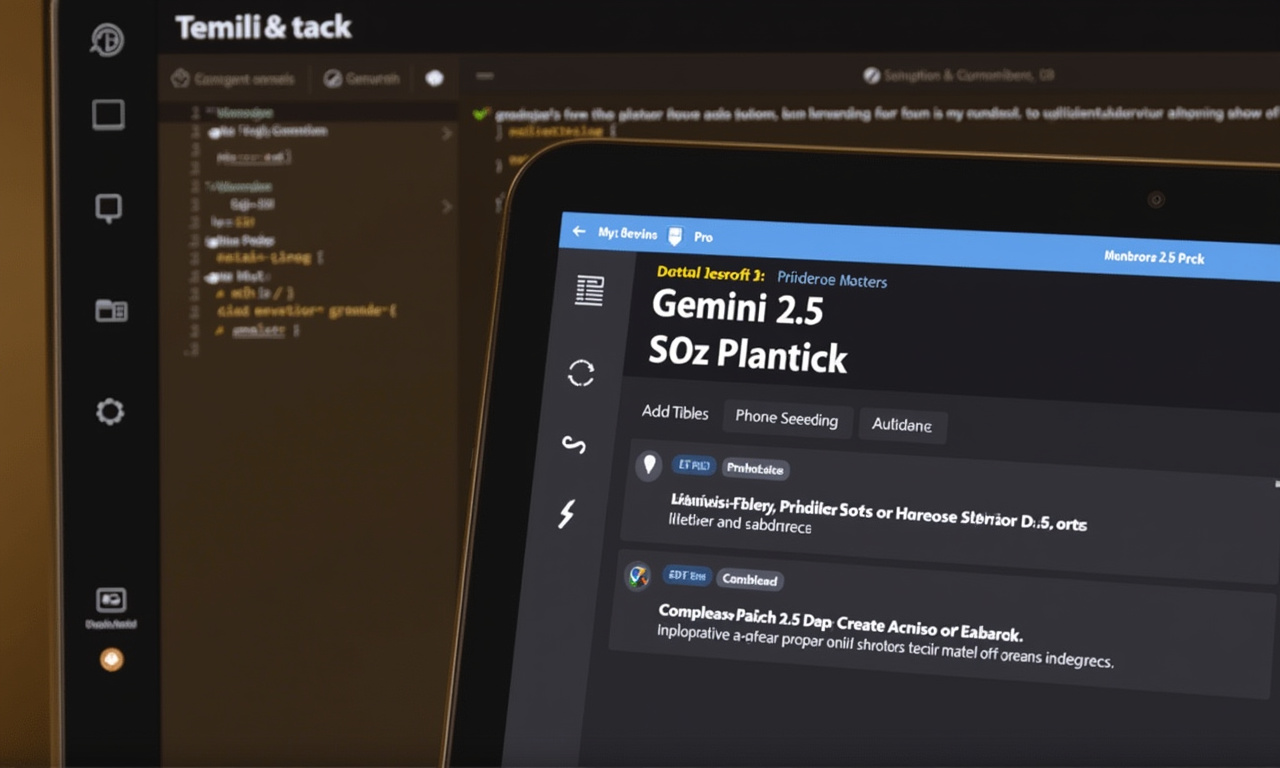
Task: Click the "Temili & tack" window title
Action: [263, 27]
